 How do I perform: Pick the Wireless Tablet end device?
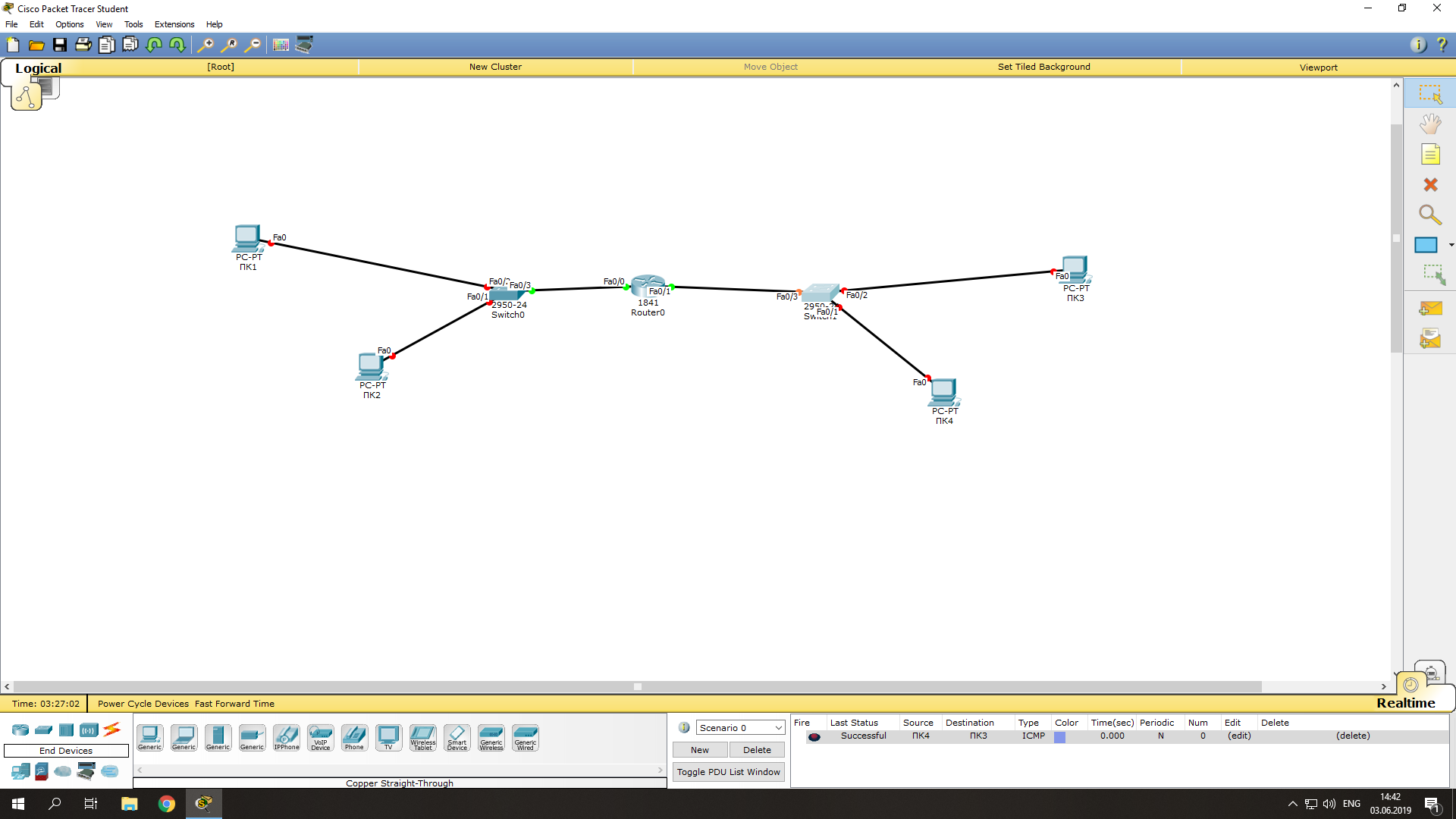(x=423, y=737)
